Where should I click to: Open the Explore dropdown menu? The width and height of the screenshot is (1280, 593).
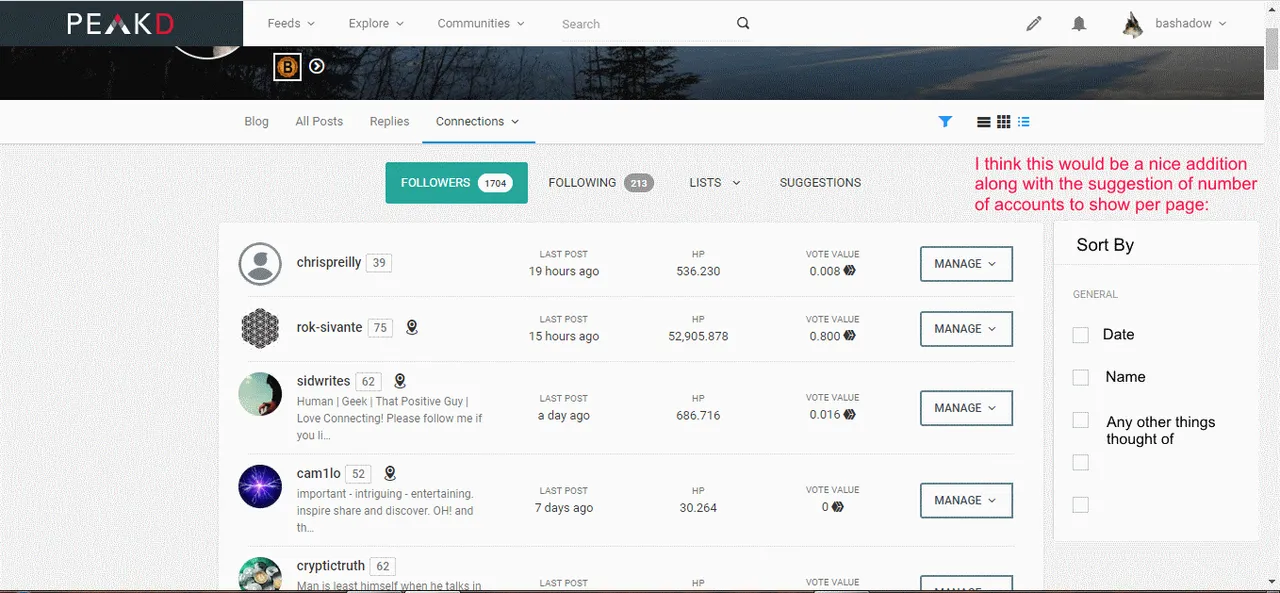[x=376, y=23]
